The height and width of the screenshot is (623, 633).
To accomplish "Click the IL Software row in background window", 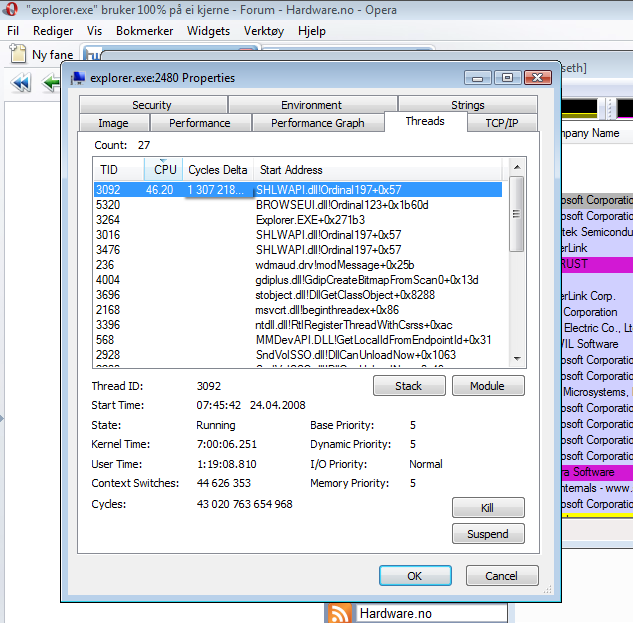I will coord(597,344).
